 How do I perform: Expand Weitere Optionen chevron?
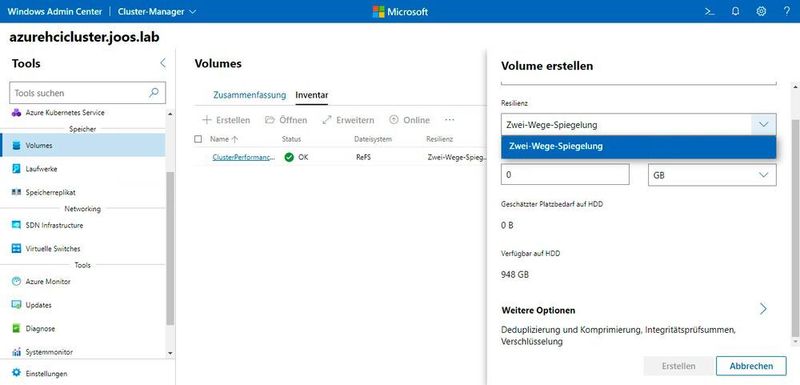(x=763, y=309)
